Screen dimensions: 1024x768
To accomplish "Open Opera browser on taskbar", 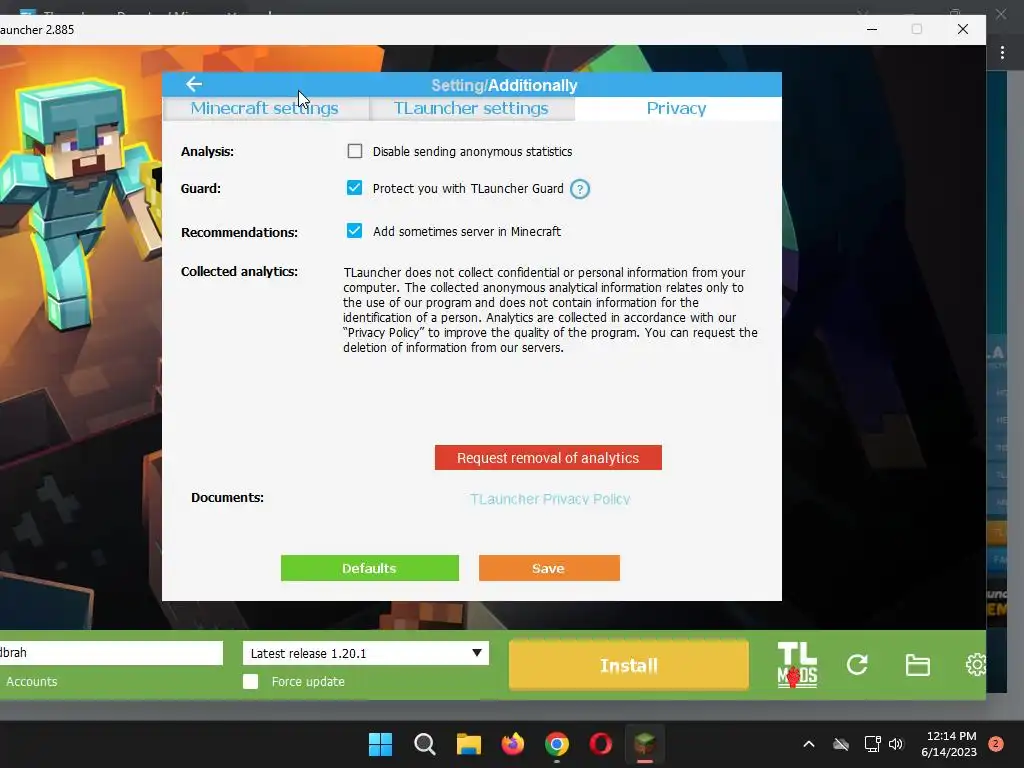I will coord(601,744).
